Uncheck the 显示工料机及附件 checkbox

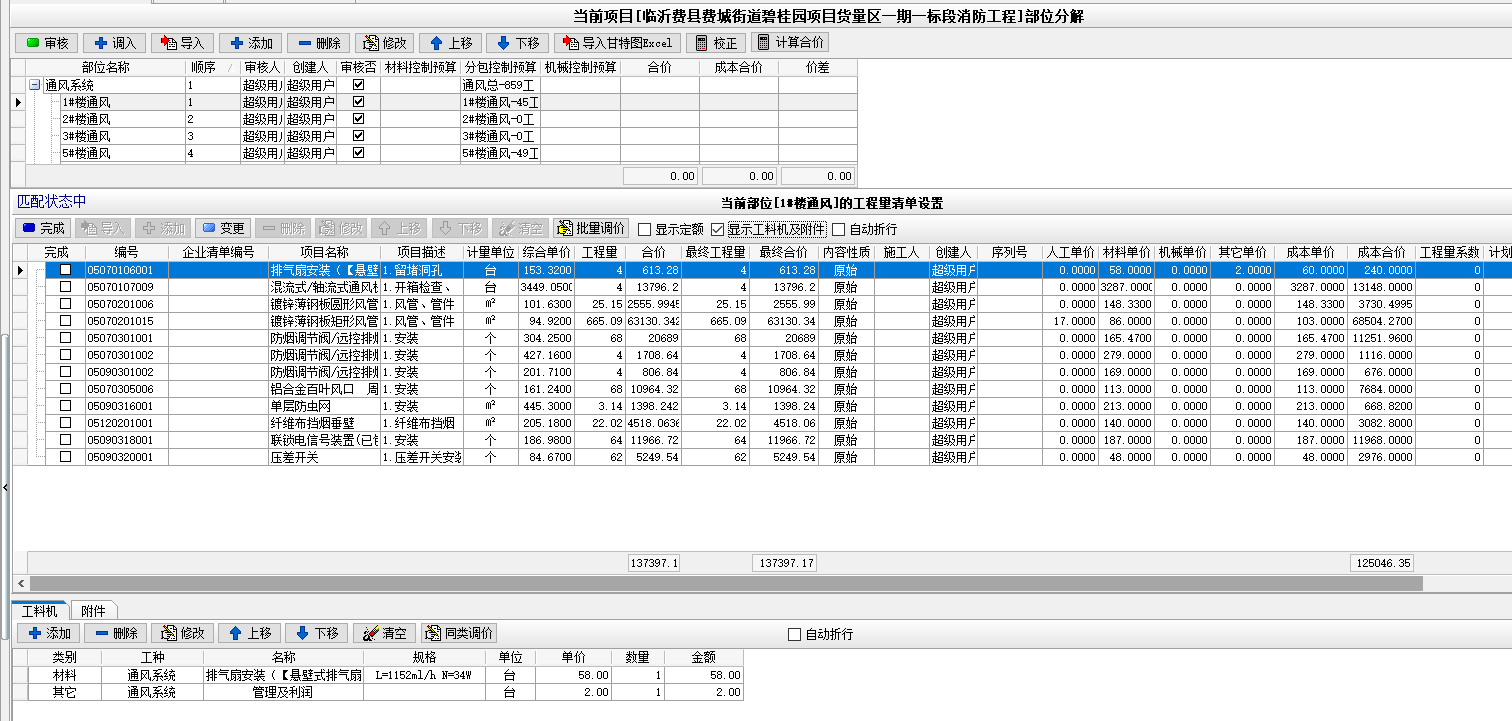[x=717, y=229]
